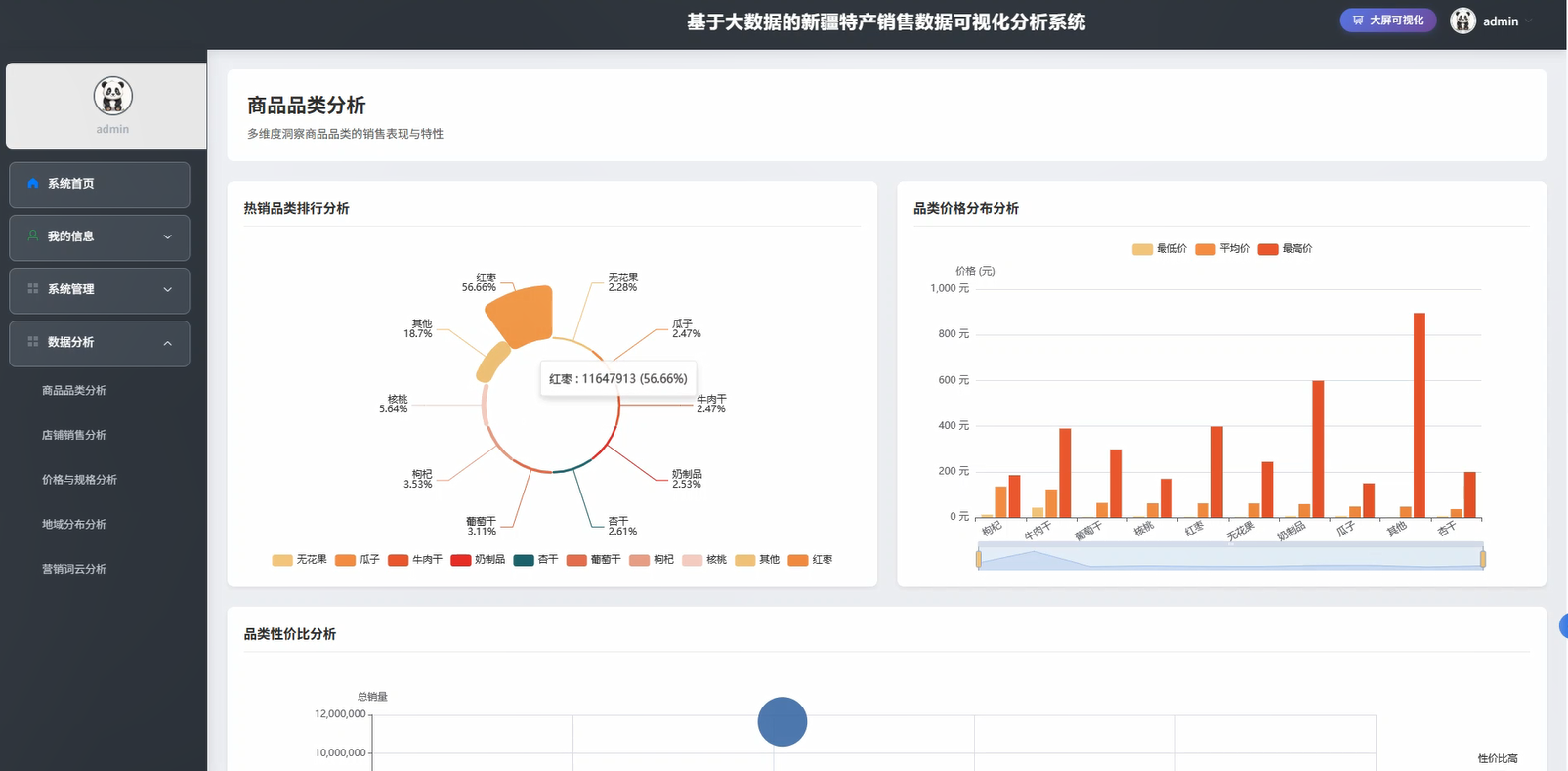Open the 大屏可视化 big-screen button

1387,21
